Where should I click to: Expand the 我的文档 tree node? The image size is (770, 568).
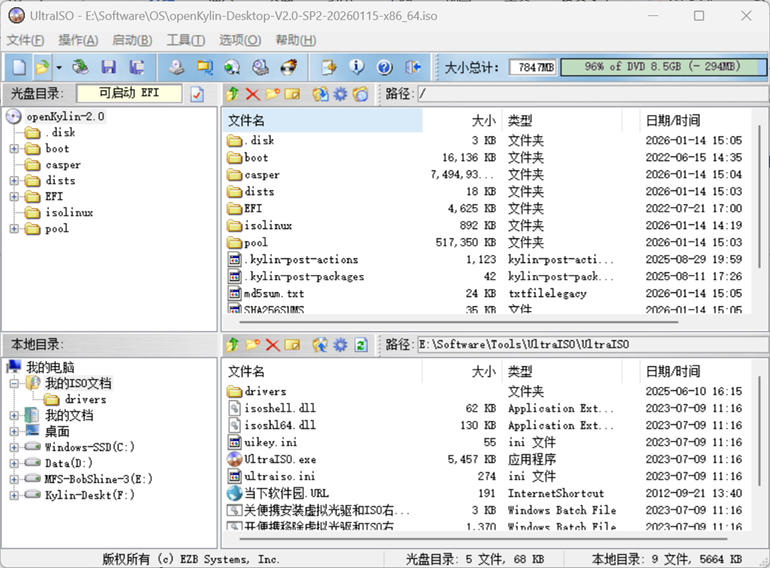[x=14, y=415]
